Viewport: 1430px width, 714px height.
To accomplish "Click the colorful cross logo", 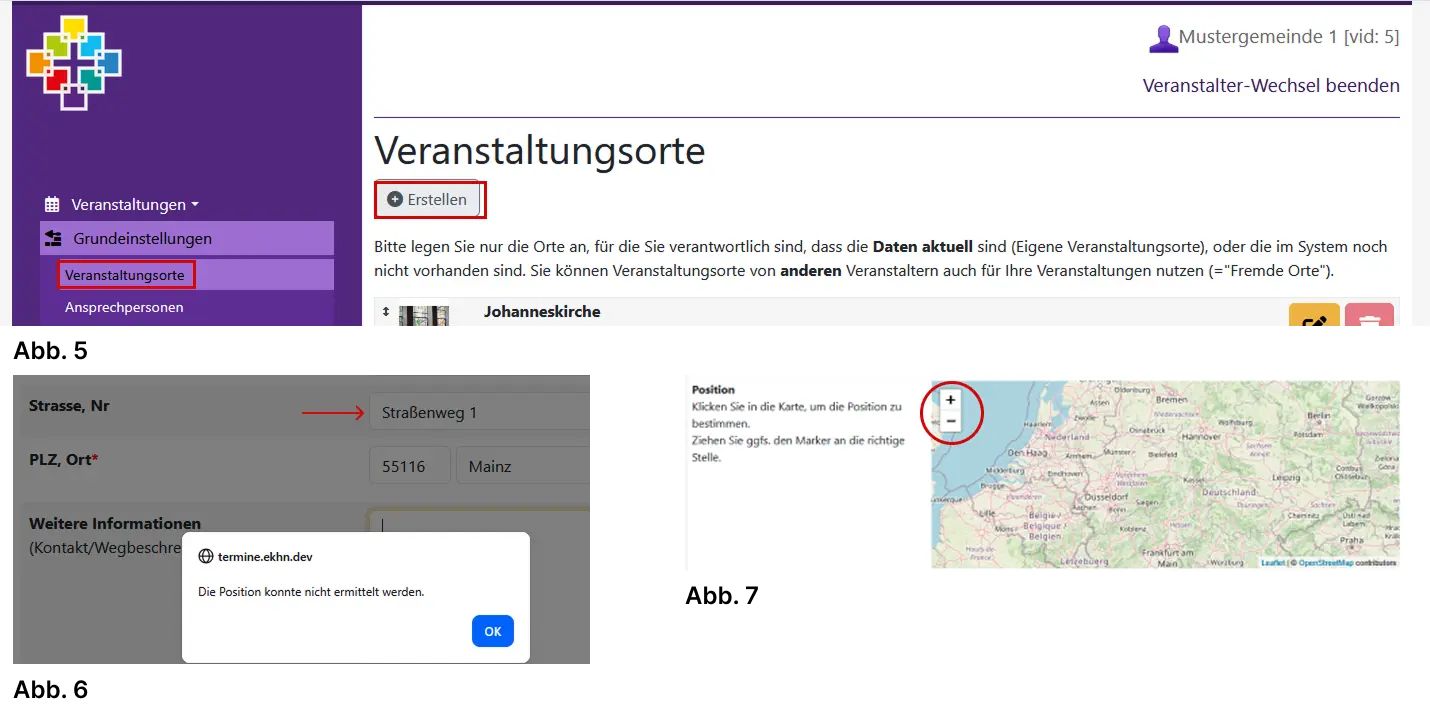I will [x=74, y=62].
